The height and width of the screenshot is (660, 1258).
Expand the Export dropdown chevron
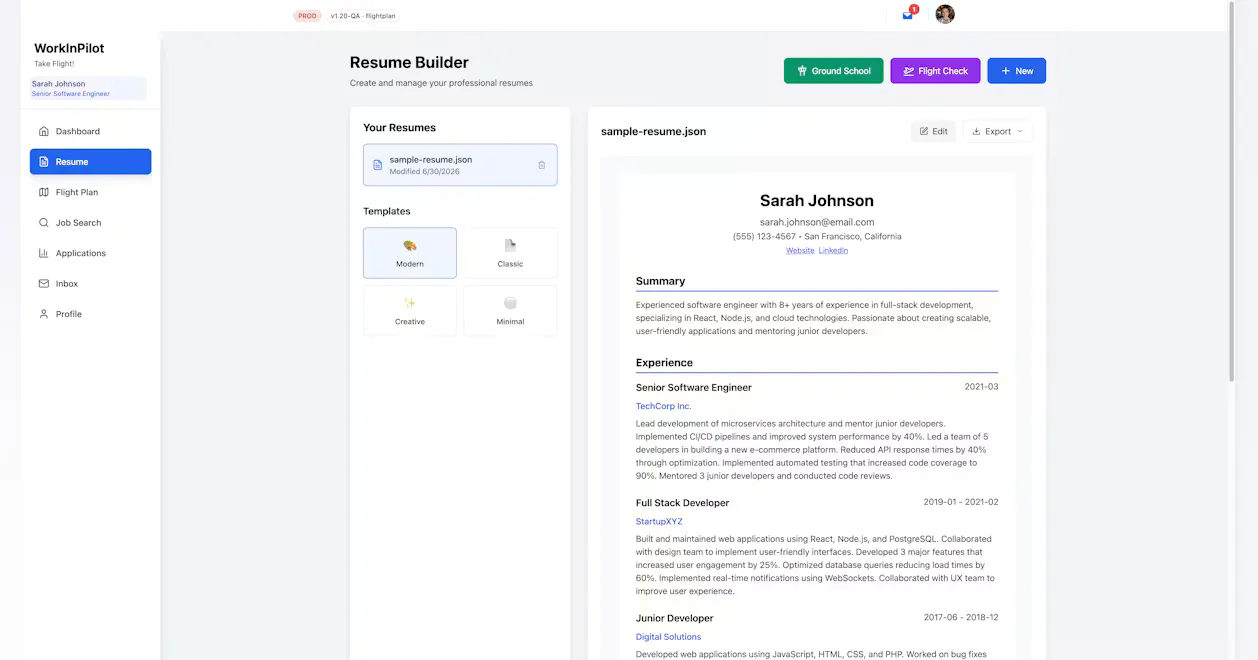(x=1020, y=131)
